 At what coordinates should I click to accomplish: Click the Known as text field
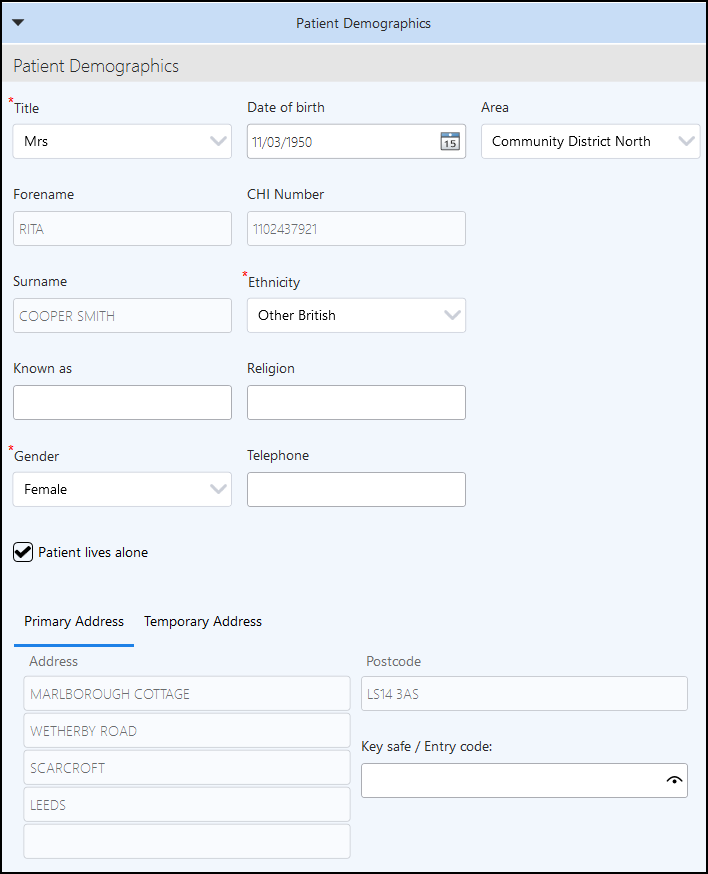click(x=122, y=402)
